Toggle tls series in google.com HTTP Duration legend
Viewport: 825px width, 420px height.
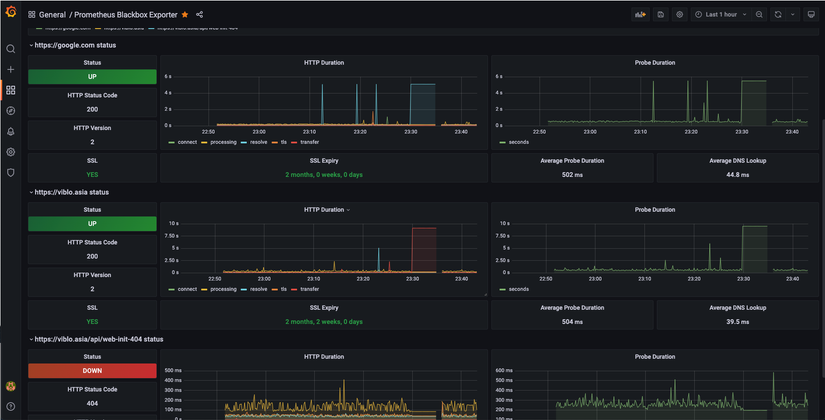[x=279, y=142]
